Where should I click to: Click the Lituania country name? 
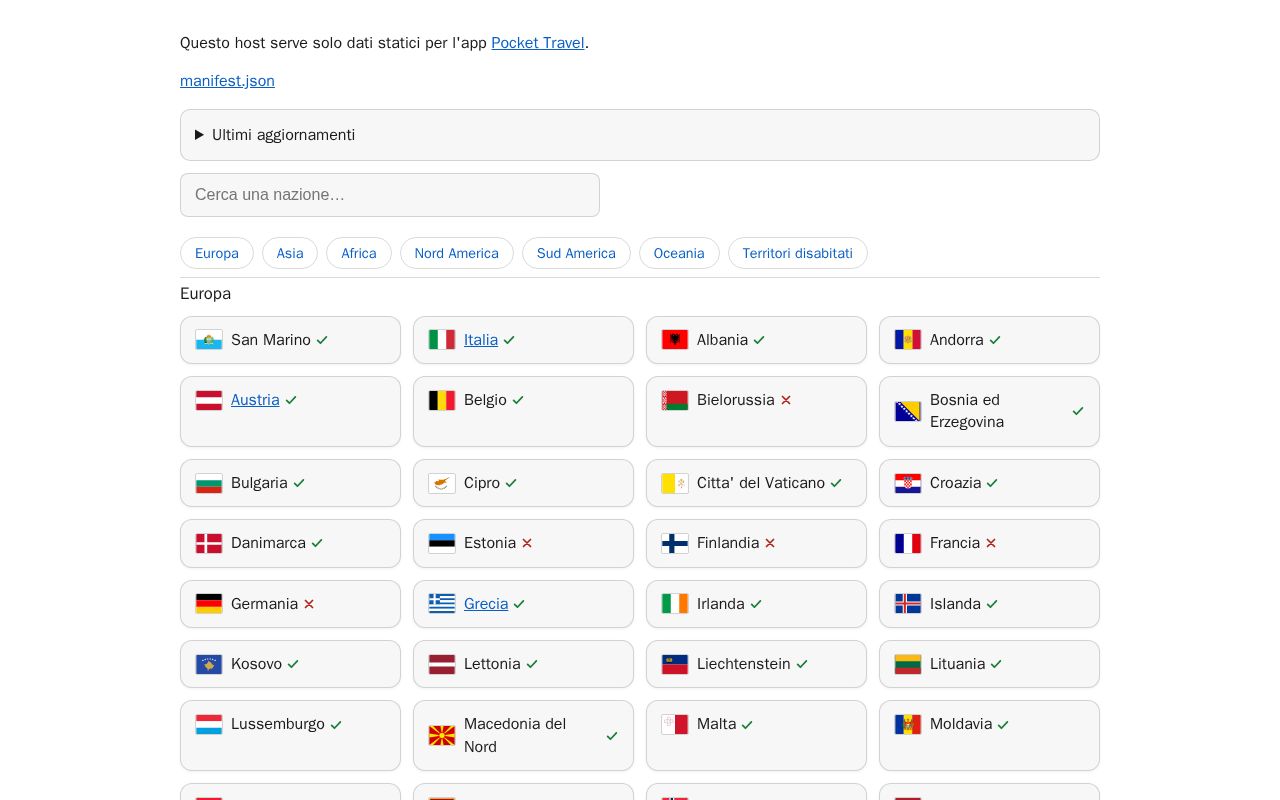[958, 664]
